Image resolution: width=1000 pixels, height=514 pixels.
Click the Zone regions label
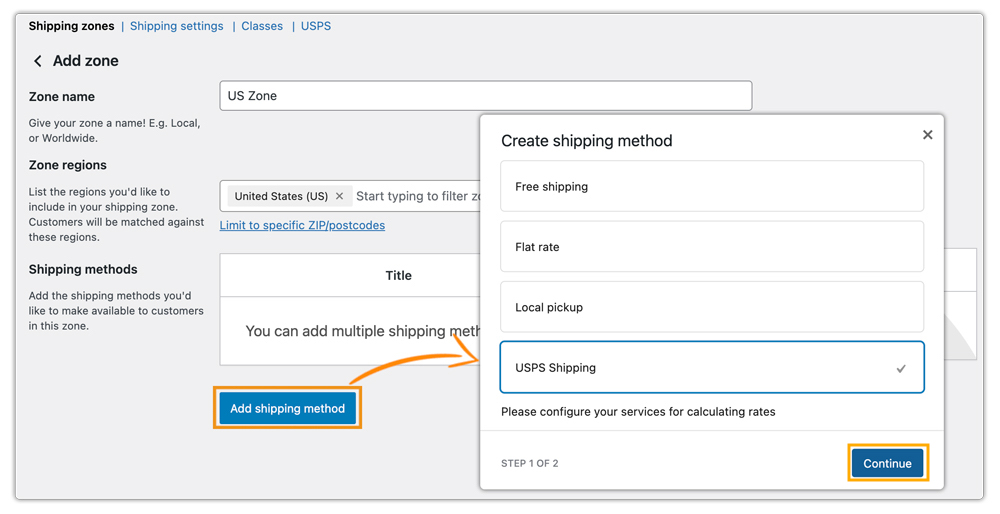pyautogui.click(x=68, y=165)
